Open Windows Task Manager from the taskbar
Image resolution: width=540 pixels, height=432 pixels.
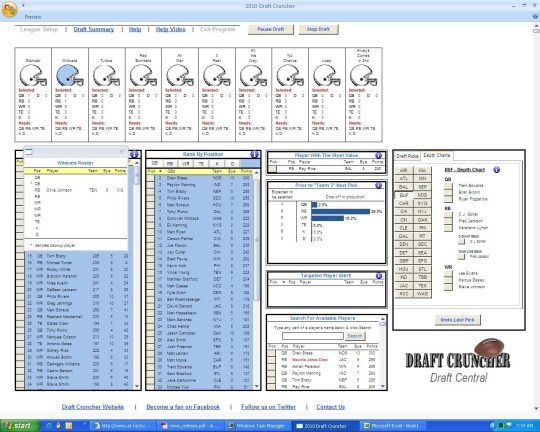click(257, 426)
